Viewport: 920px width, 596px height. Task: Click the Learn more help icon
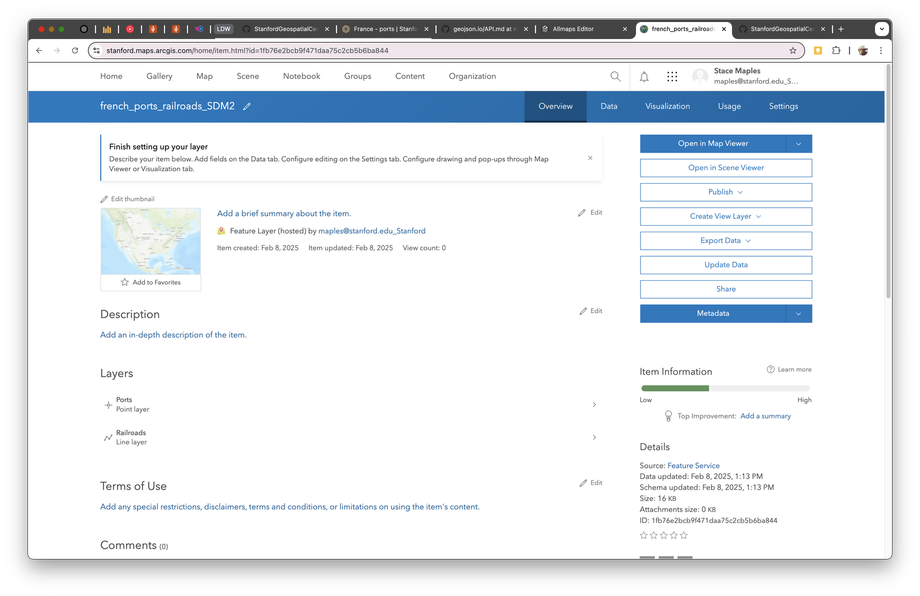point(770,370)
